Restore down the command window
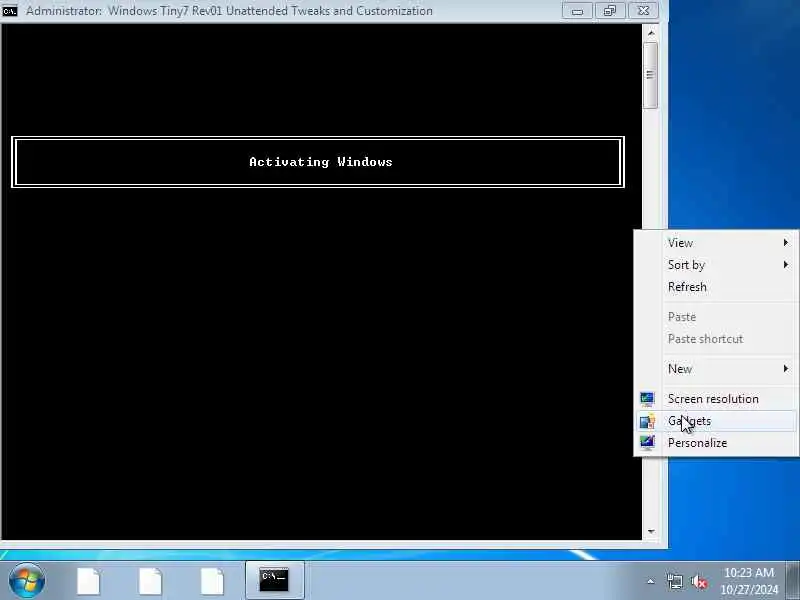Viewport: 800px width, 600px height. pyautogui.click(x=610, y=11)
